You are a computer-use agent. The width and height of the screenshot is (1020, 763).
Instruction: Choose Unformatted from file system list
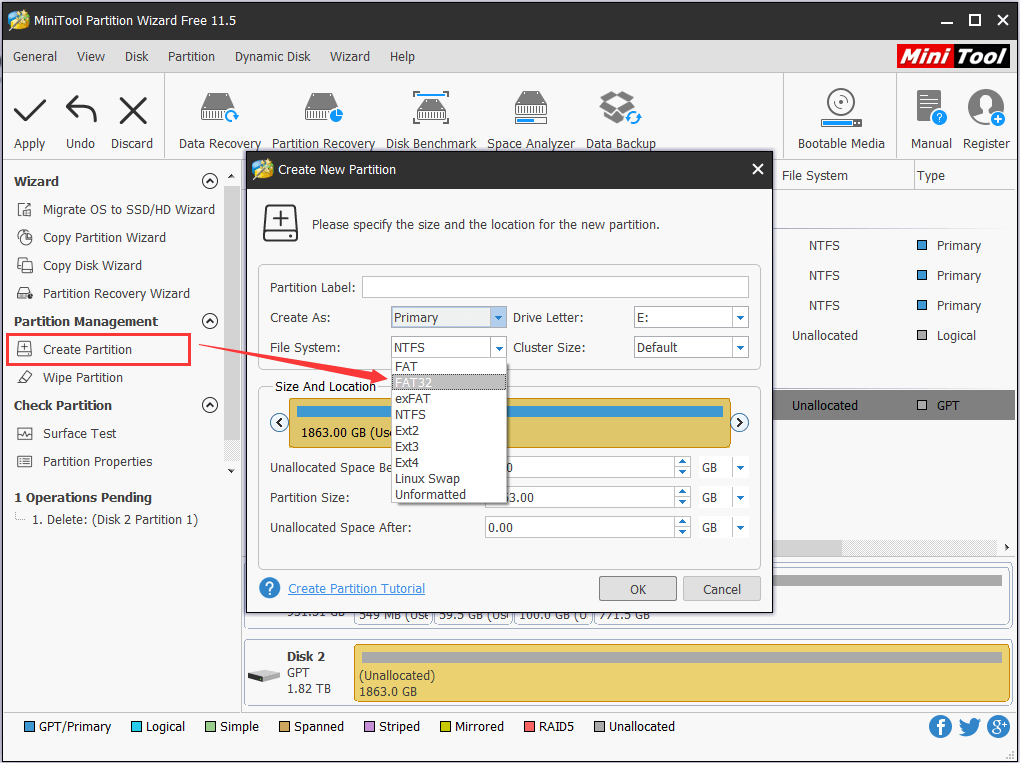pyautogui.click(x=449, y=494)
